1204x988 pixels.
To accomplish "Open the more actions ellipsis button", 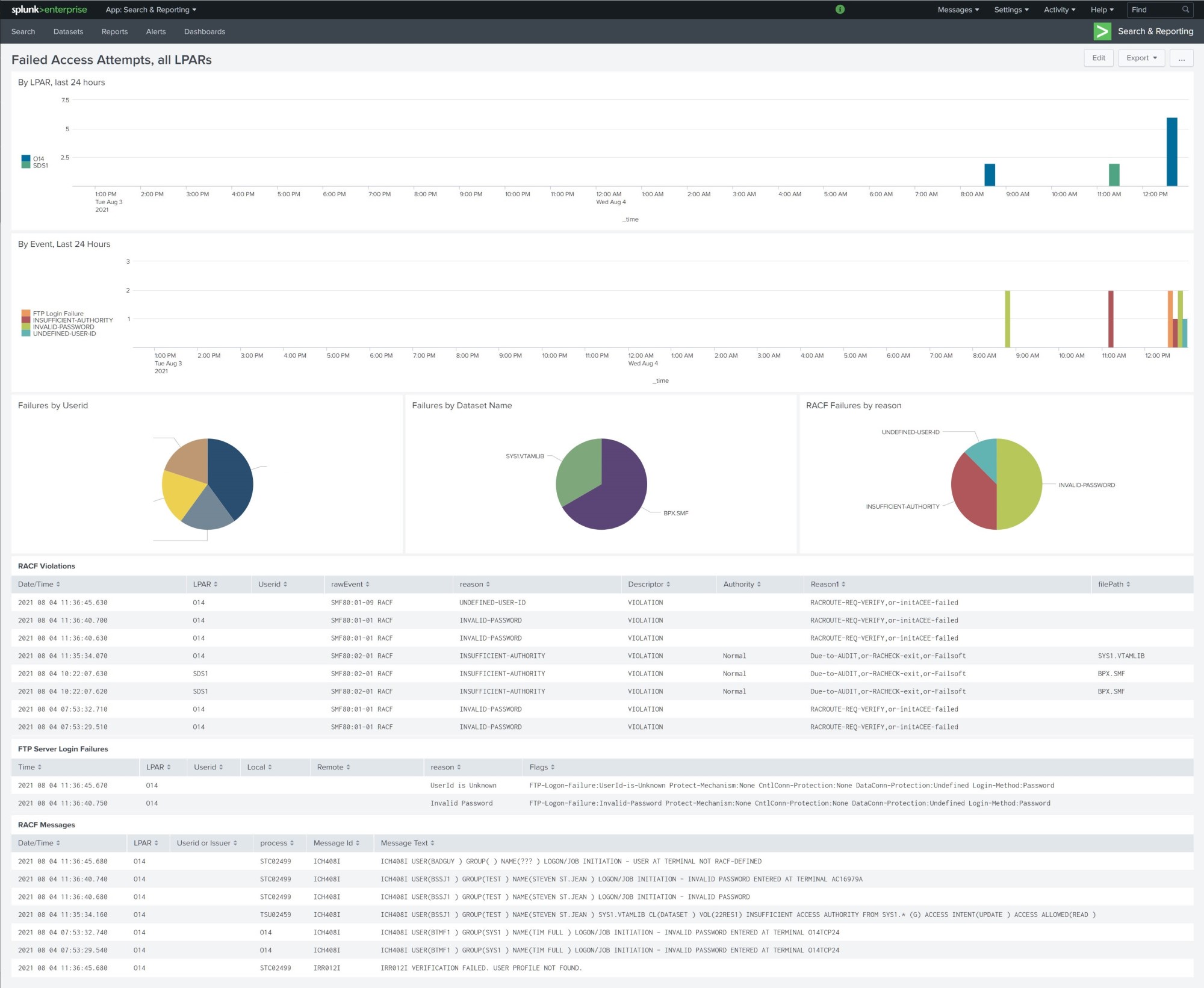I will click(1181, 58).
